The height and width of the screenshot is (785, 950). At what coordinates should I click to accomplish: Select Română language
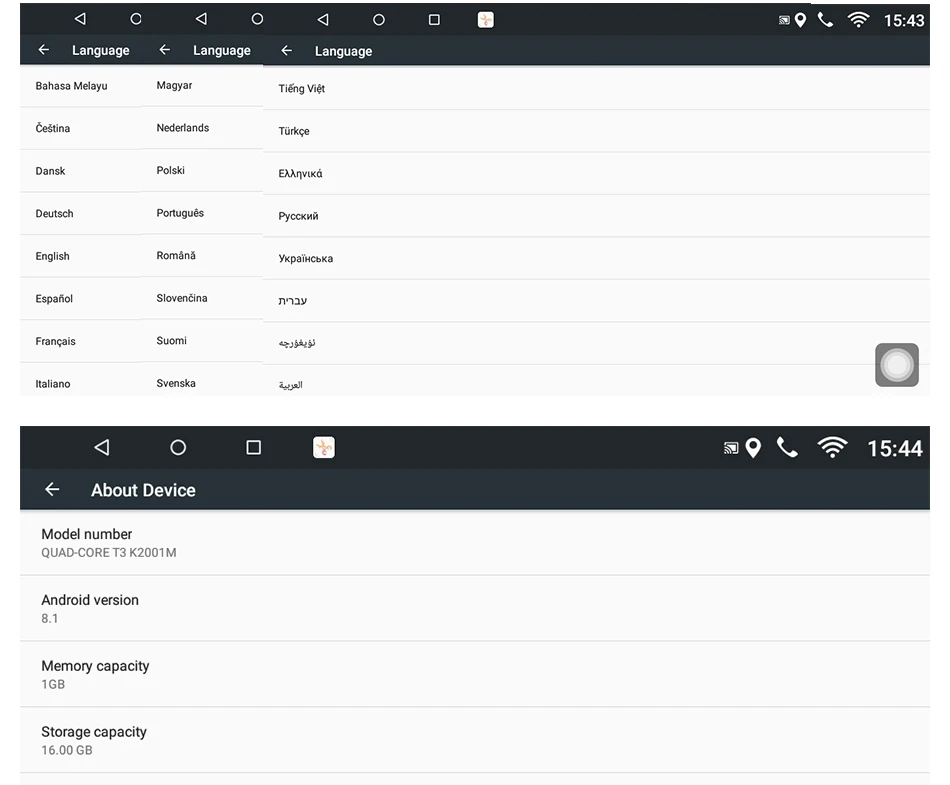coord(202,256)
